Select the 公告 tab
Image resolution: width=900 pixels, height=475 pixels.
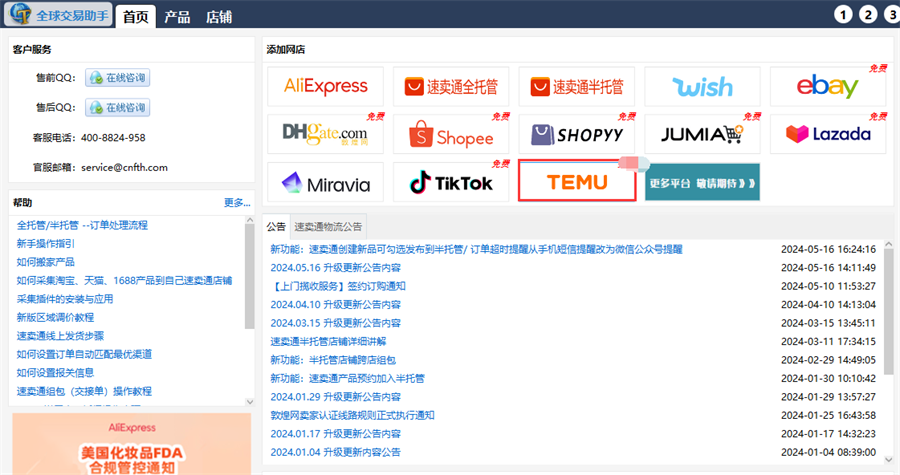point(276,227)
